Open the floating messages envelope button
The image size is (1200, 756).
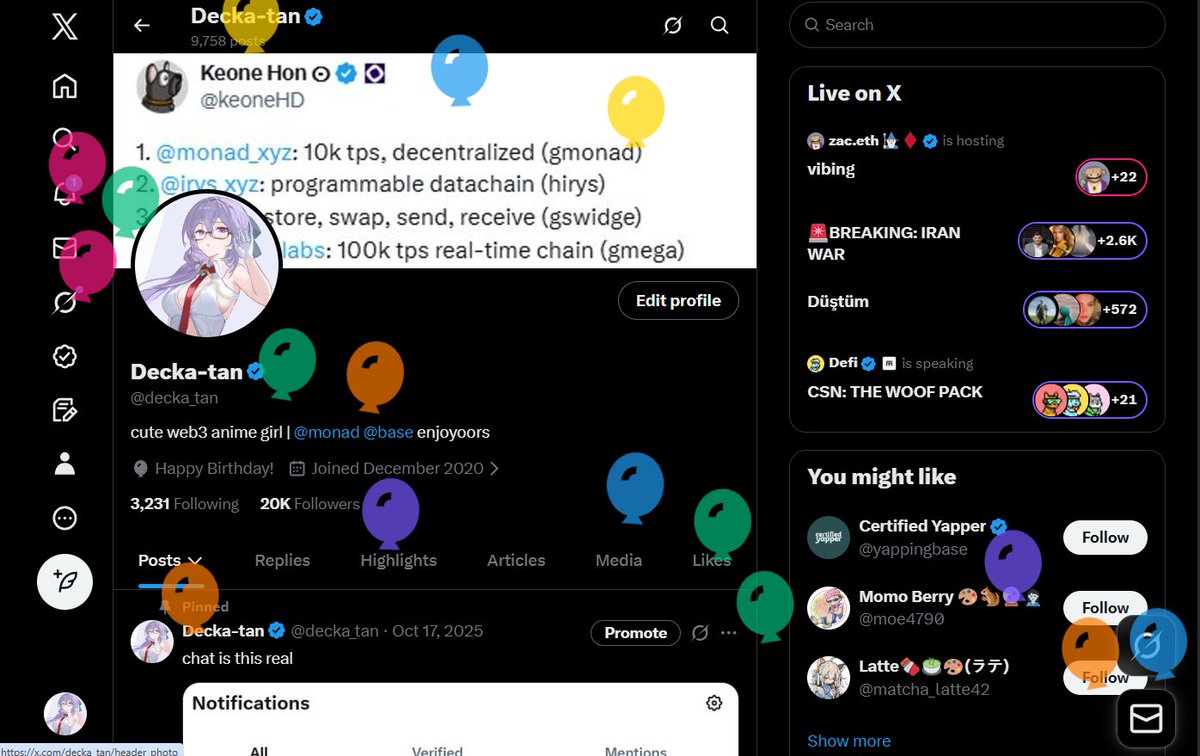[1146, 719]
